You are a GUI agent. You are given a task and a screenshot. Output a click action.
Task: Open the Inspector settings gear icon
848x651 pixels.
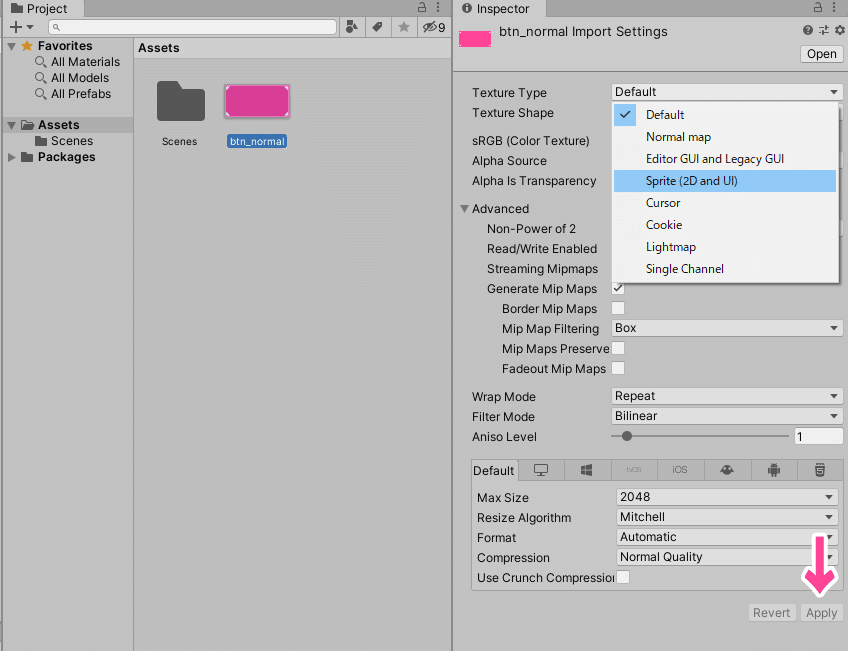[840, 30]
